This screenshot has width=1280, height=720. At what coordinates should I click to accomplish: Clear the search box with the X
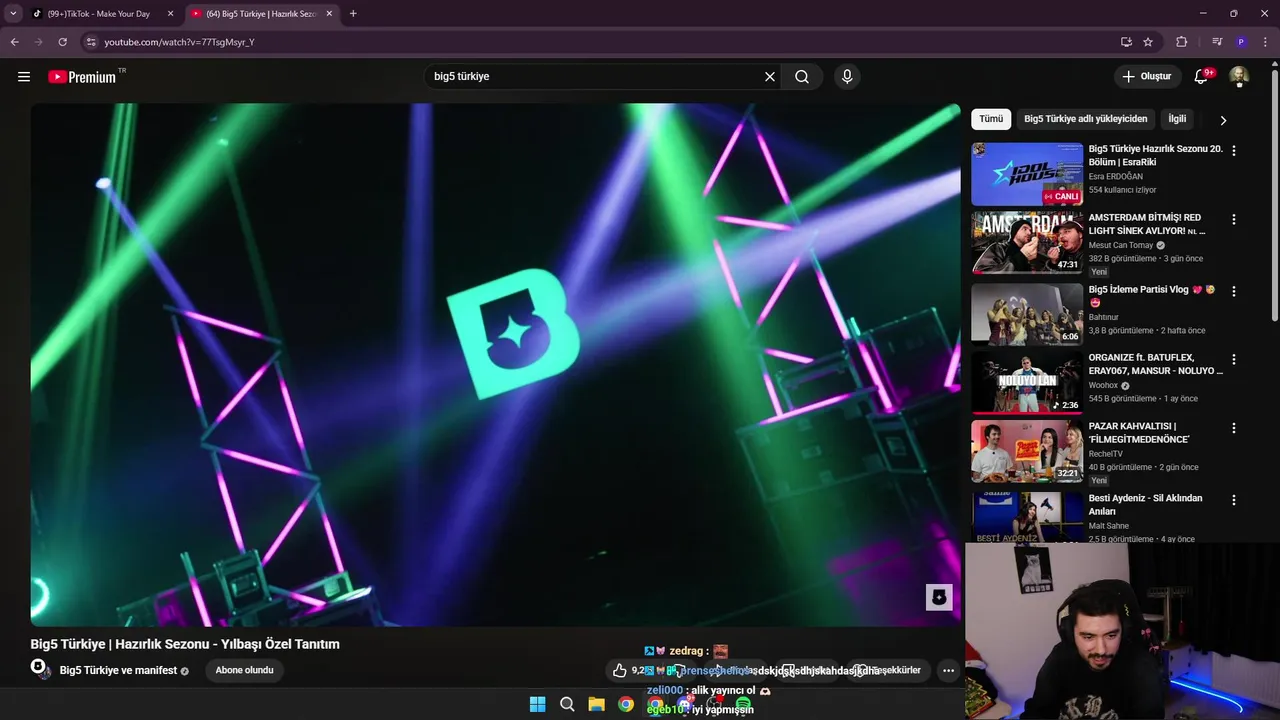pos(770,77)
